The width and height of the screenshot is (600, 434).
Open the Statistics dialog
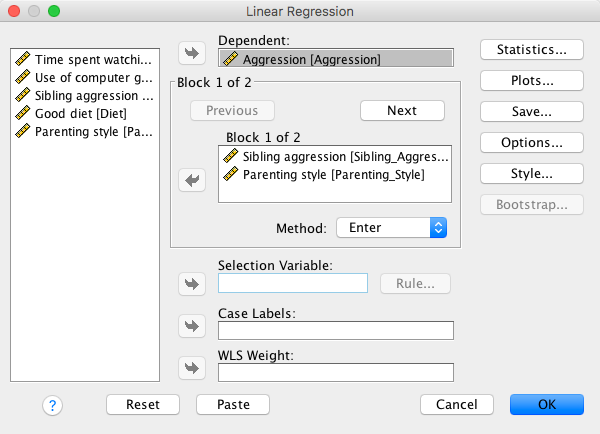tap(532, 49)
